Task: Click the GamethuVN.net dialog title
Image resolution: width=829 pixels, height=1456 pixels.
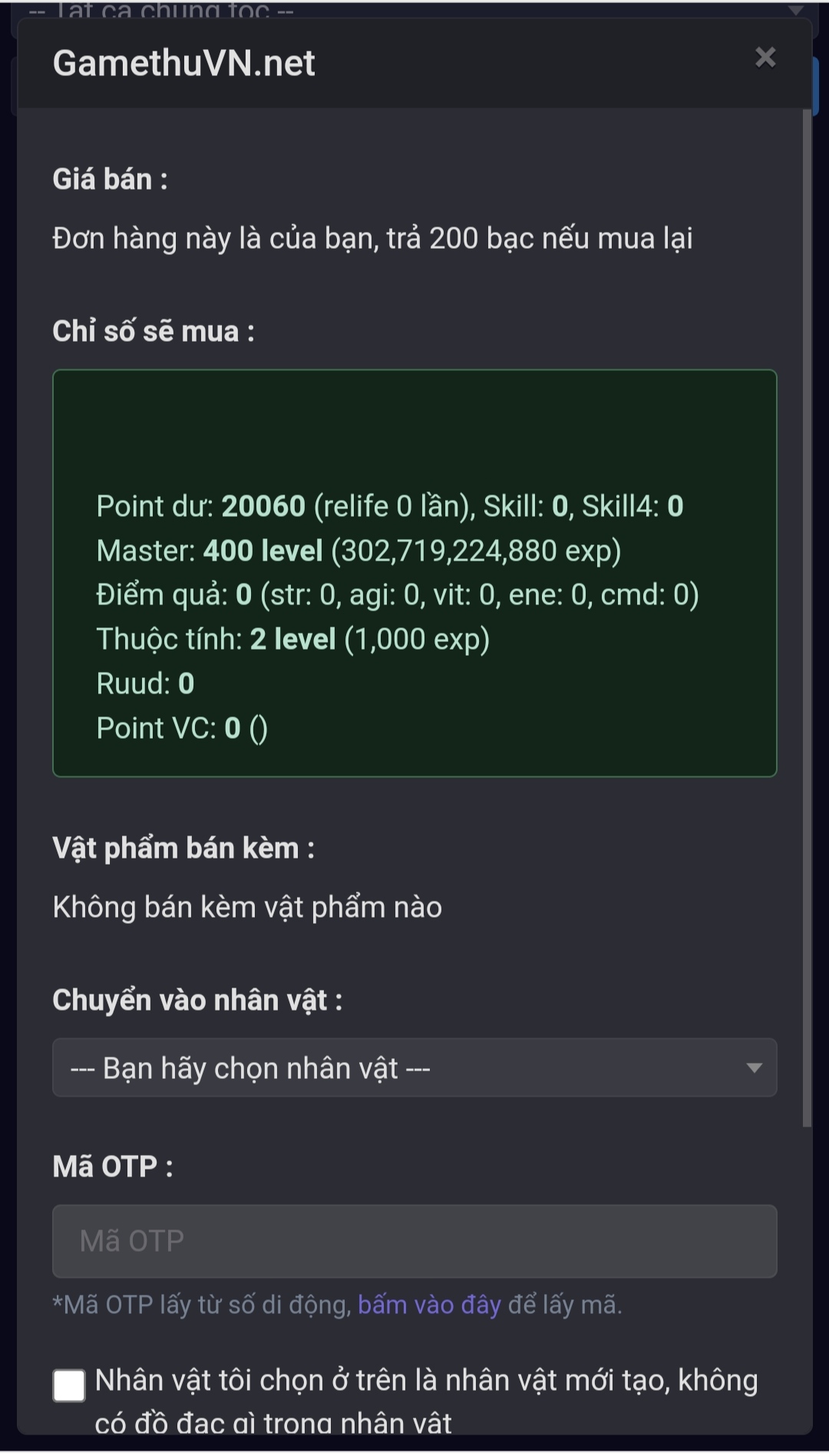Action: 184,63
